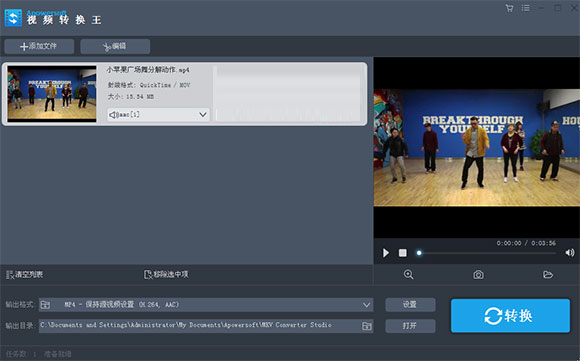Click the file name 小苹果广场舞分解动作.mp4
580x361 pixels.
click(148, 70)
